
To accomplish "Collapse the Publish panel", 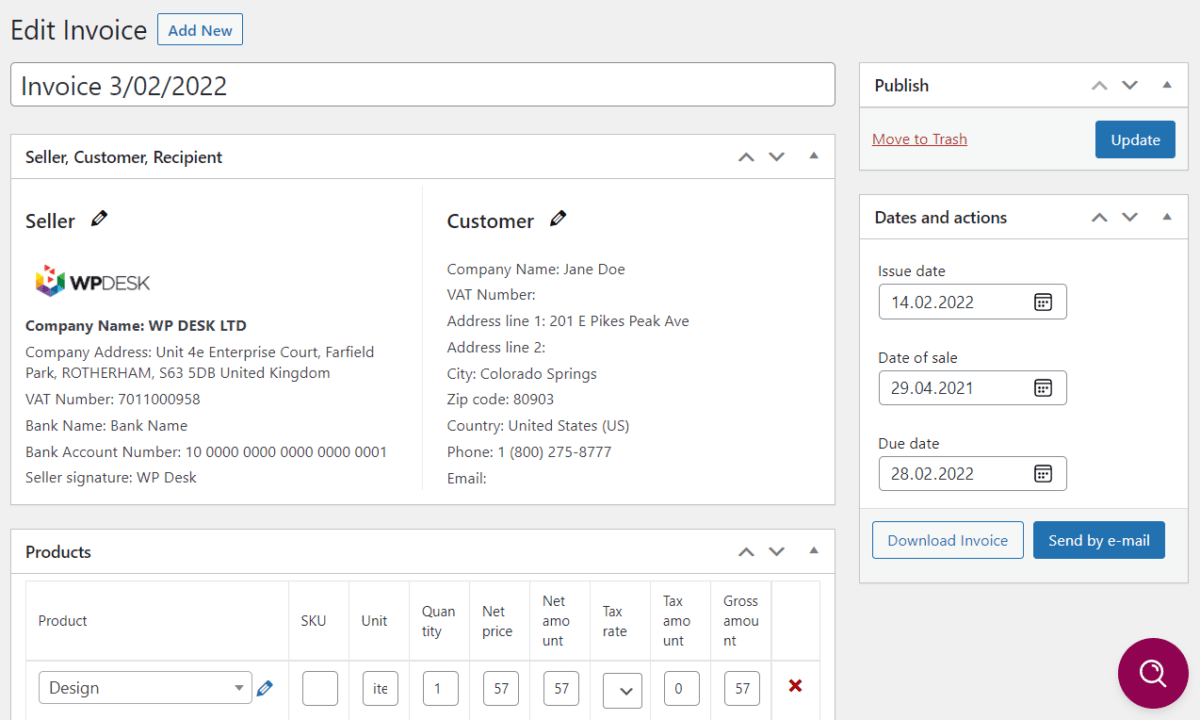I will [x=1167, y=85].
